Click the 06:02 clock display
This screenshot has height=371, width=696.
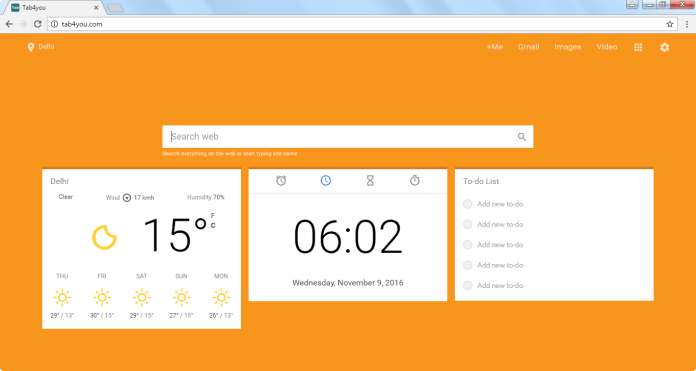[348, 237]
